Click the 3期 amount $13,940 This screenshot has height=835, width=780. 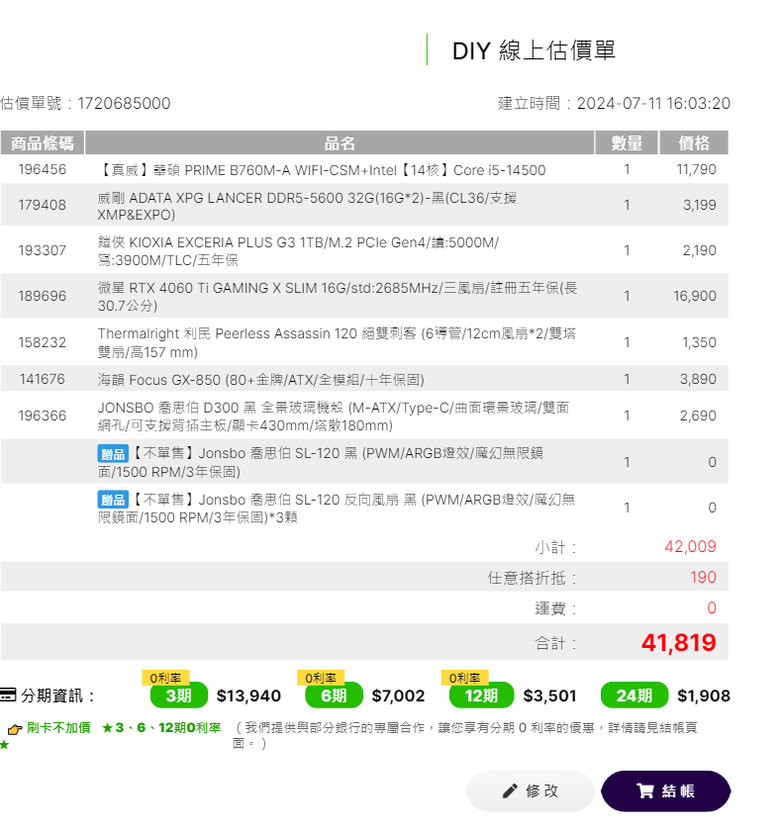249,696
